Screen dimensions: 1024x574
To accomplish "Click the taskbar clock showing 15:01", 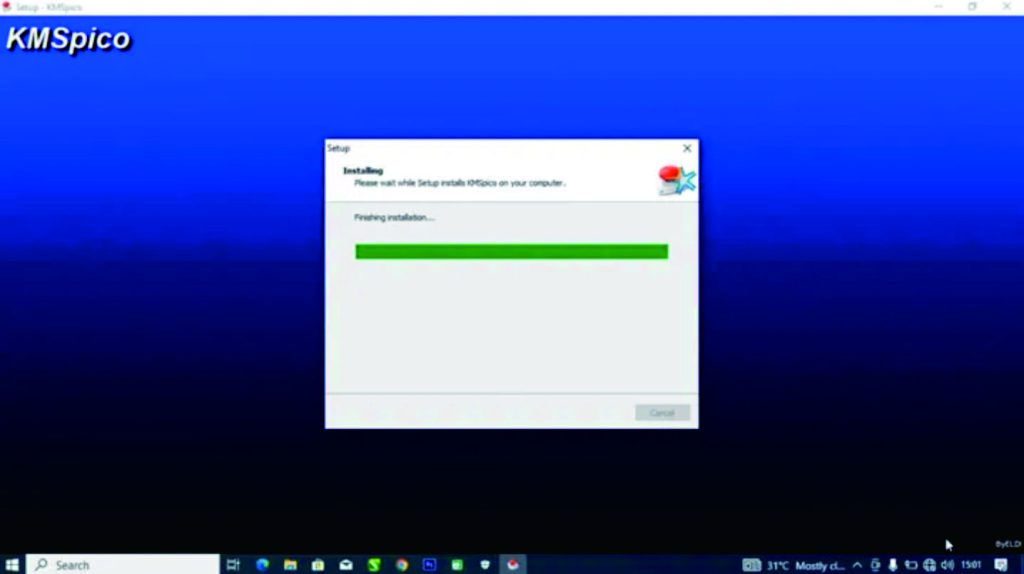I will (971, 565).
